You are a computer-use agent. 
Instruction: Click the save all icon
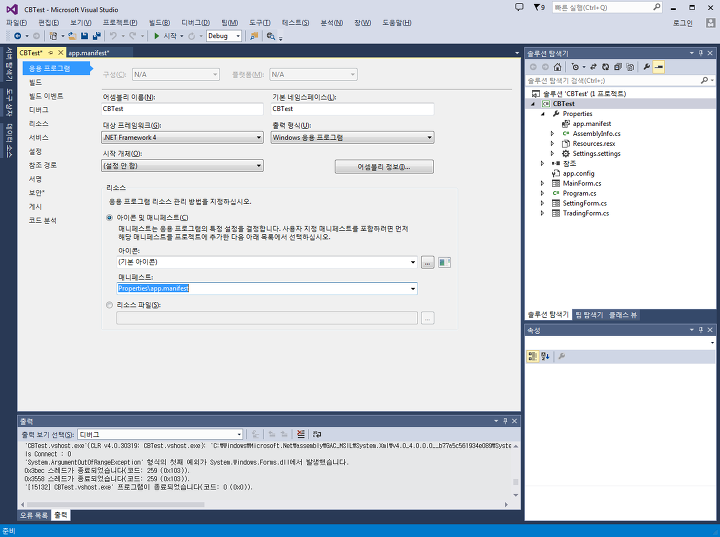pyautogui.click(x=96, y=36)
